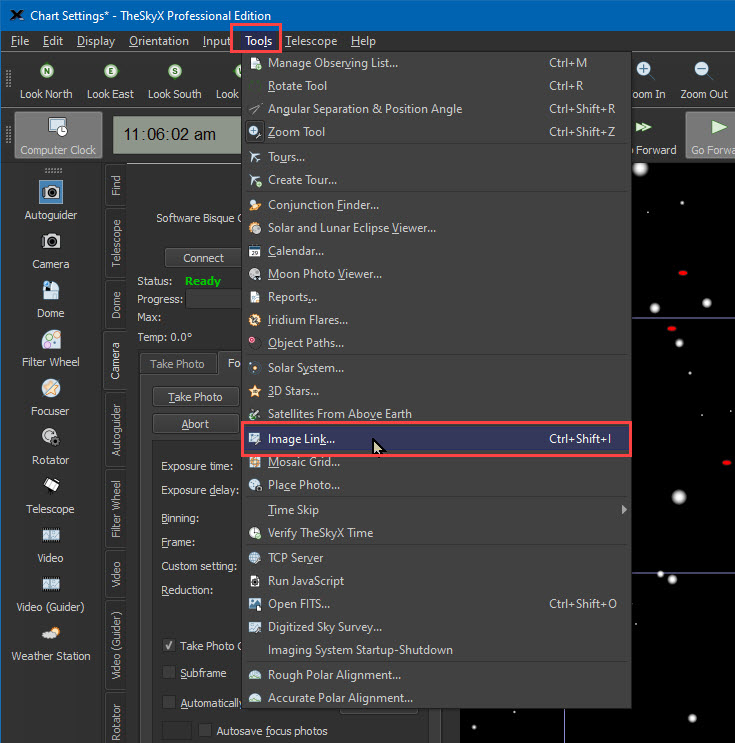
Task: Open Moon Photo Viewer...
Action: [x=436, y=274]
